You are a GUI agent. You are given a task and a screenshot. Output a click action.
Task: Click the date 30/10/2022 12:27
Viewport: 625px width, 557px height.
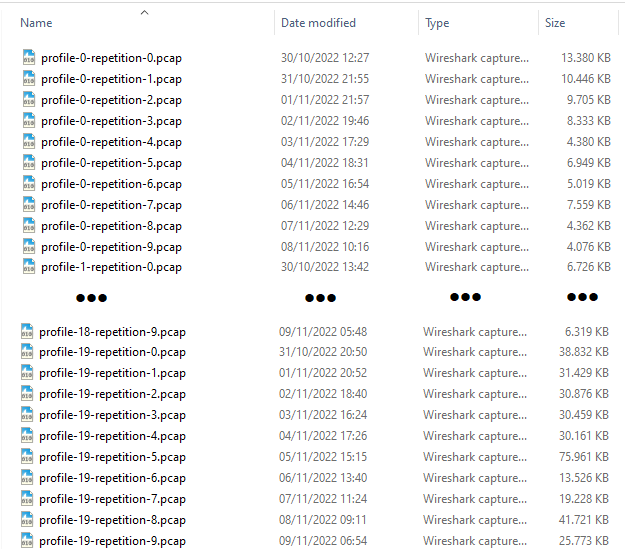(325, 58)
